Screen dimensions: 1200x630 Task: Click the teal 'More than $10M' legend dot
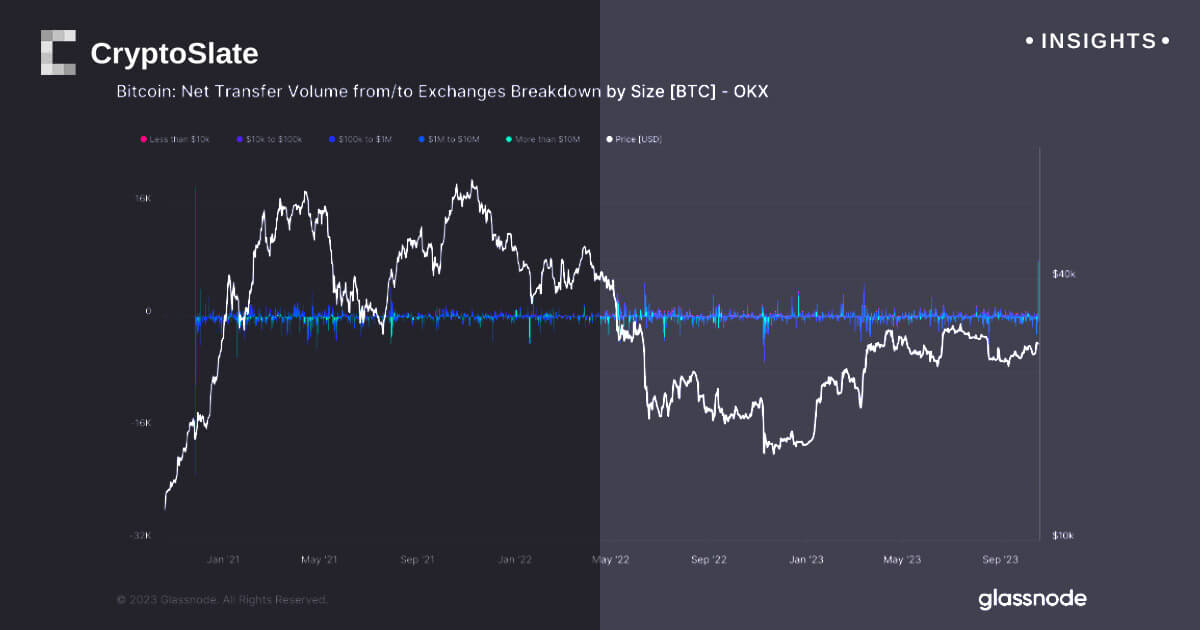pos(509,139)
